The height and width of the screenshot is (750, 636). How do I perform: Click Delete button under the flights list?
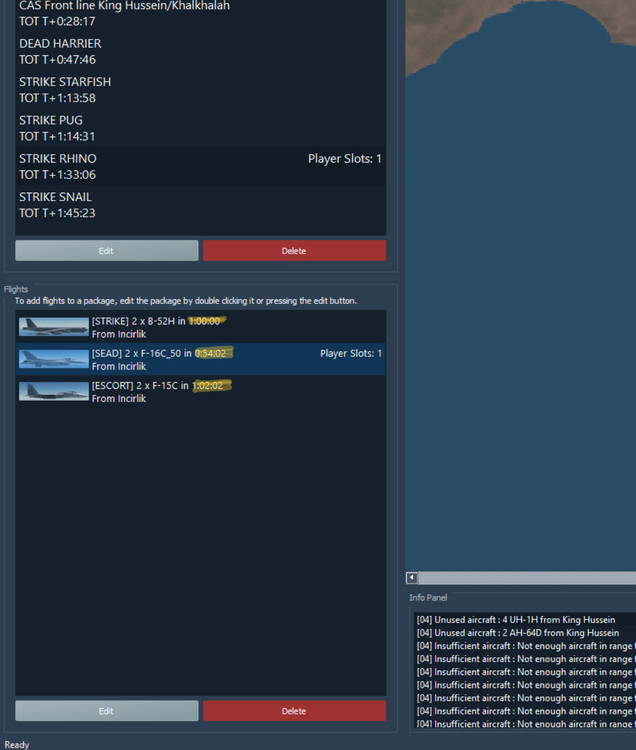(x=294, y=711)
